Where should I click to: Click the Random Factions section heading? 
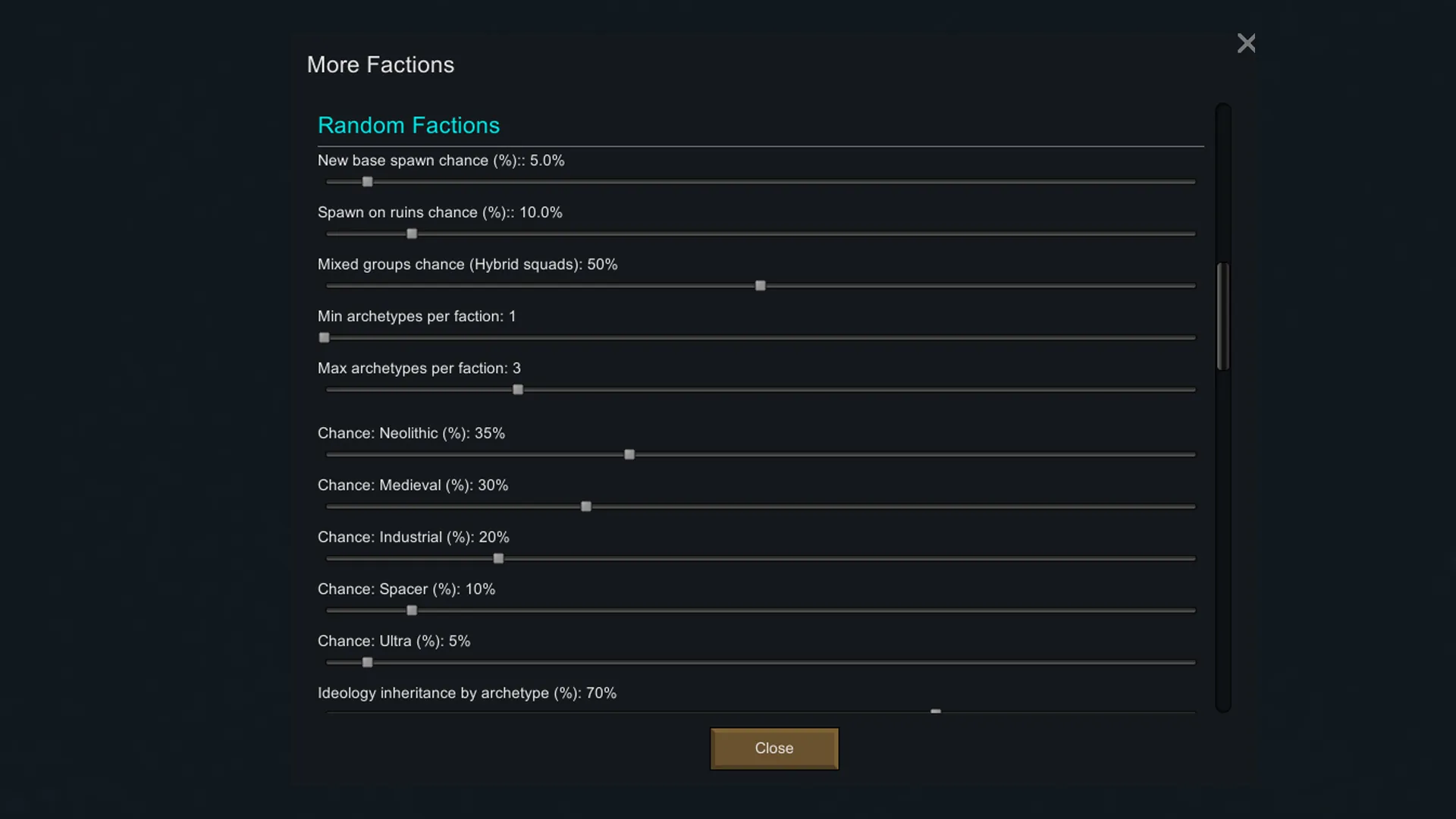[408, 125]
